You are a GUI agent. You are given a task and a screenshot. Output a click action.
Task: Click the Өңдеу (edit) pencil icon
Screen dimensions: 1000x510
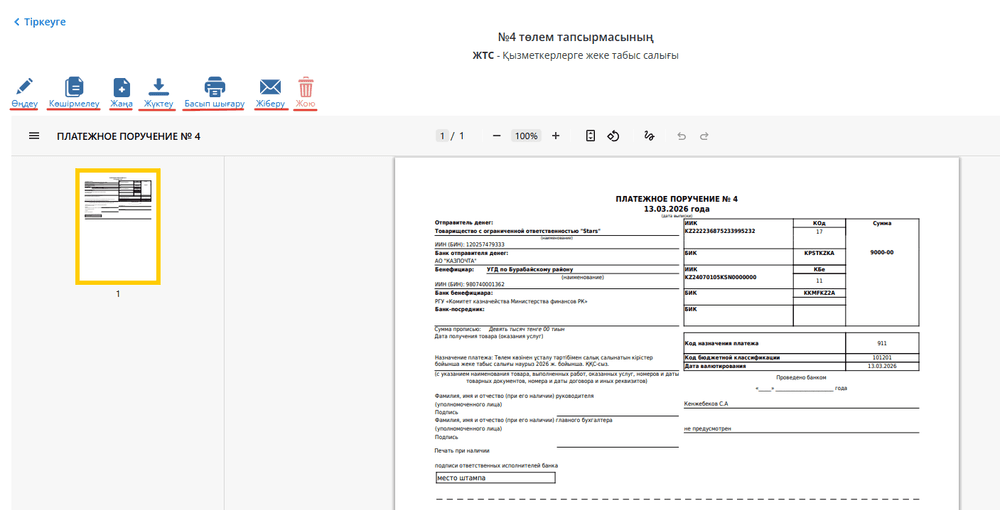click(24, 87)
